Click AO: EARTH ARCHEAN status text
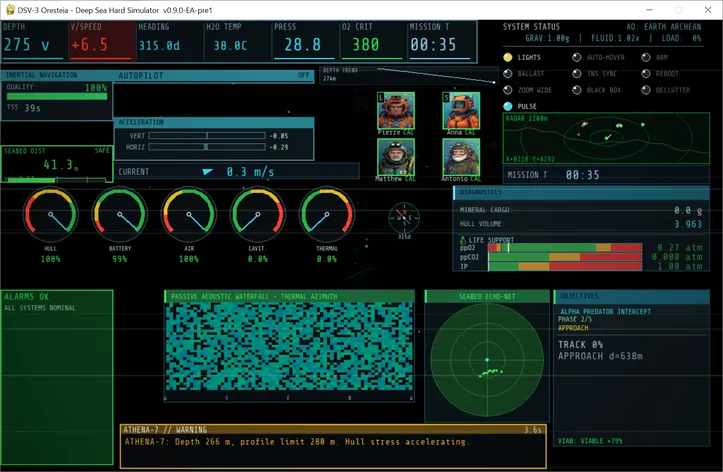 pos(664,27)
